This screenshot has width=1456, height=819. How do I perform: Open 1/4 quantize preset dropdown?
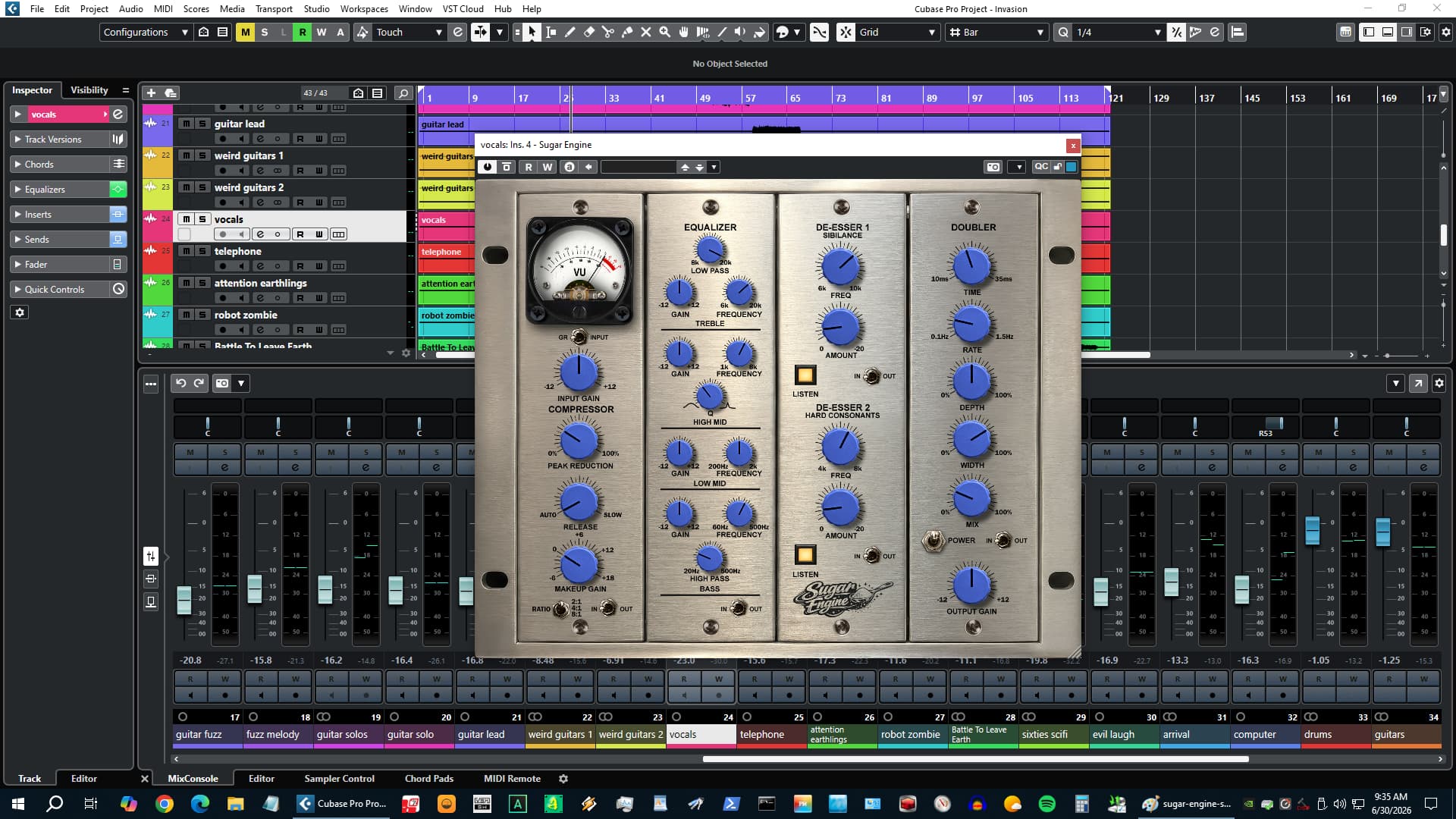point(1119,32)
